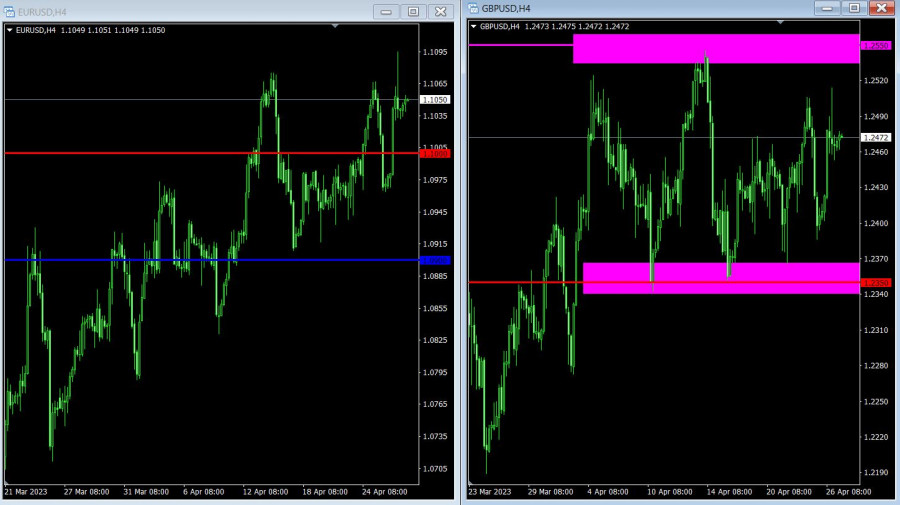Click the 21 Mar 2023 date label
The height and width of the screenshot is (505, 900).
tap(26, 492)
